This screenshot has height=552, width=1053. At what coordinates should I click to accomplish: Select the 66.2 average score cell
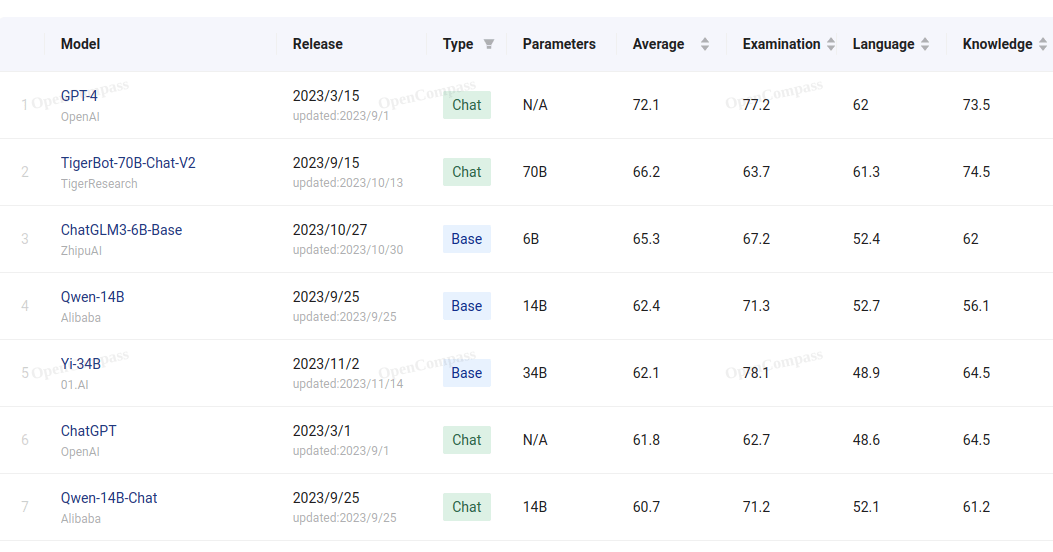pos(646,172)
